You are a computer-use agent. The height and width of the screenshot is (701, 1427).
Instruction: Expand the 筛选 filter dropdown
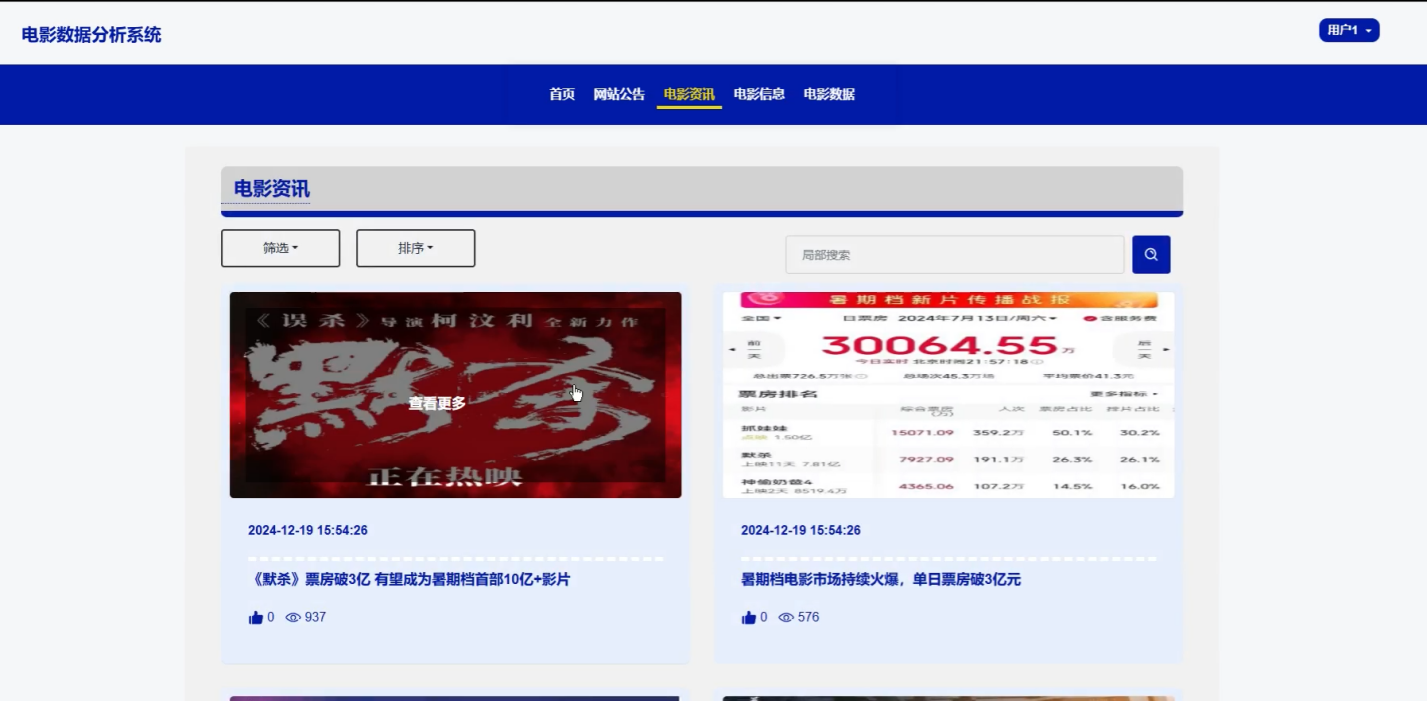280,248
